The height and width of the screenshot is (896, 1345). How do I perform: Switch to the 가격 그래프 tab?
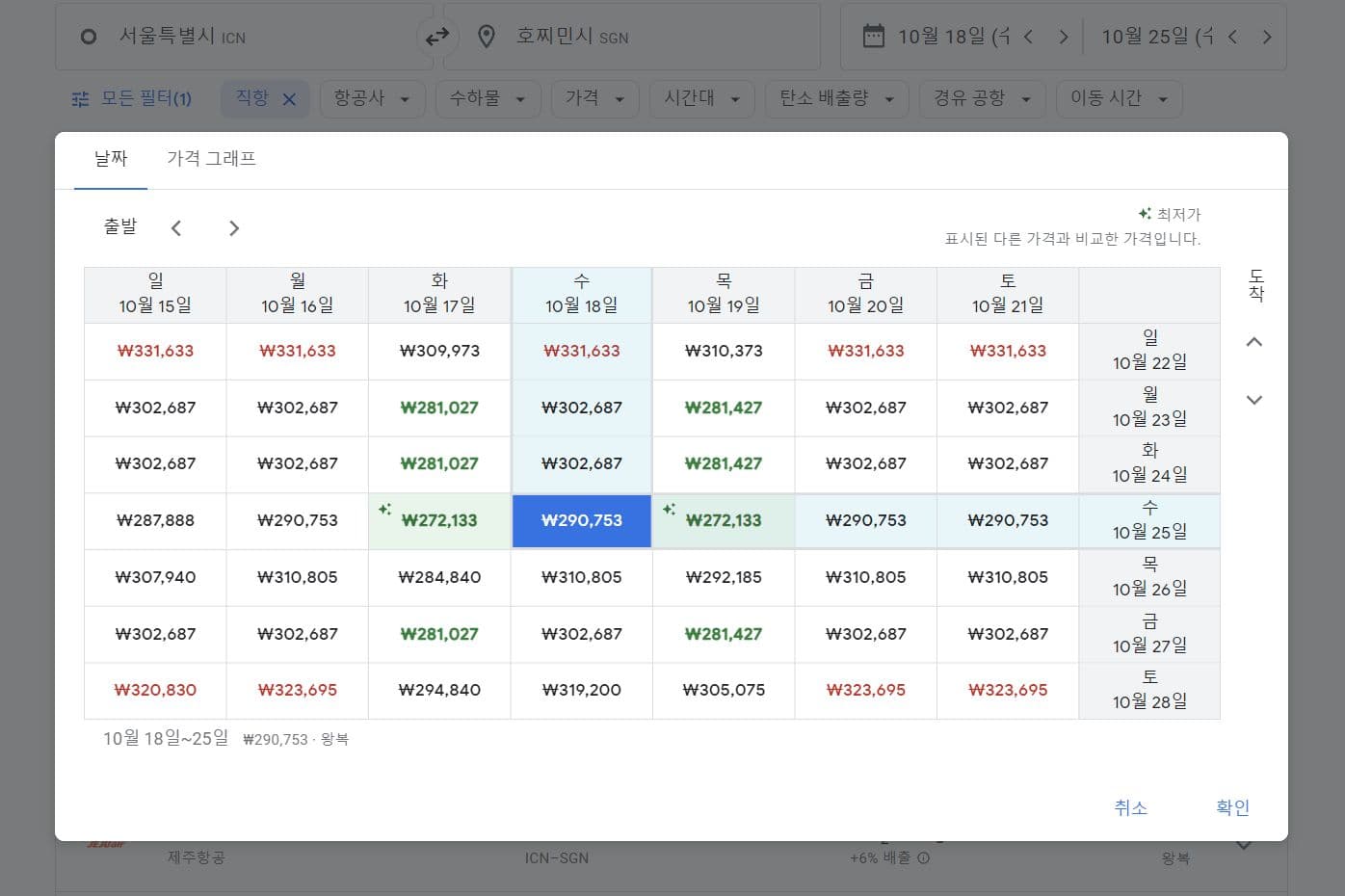point(211,158)
